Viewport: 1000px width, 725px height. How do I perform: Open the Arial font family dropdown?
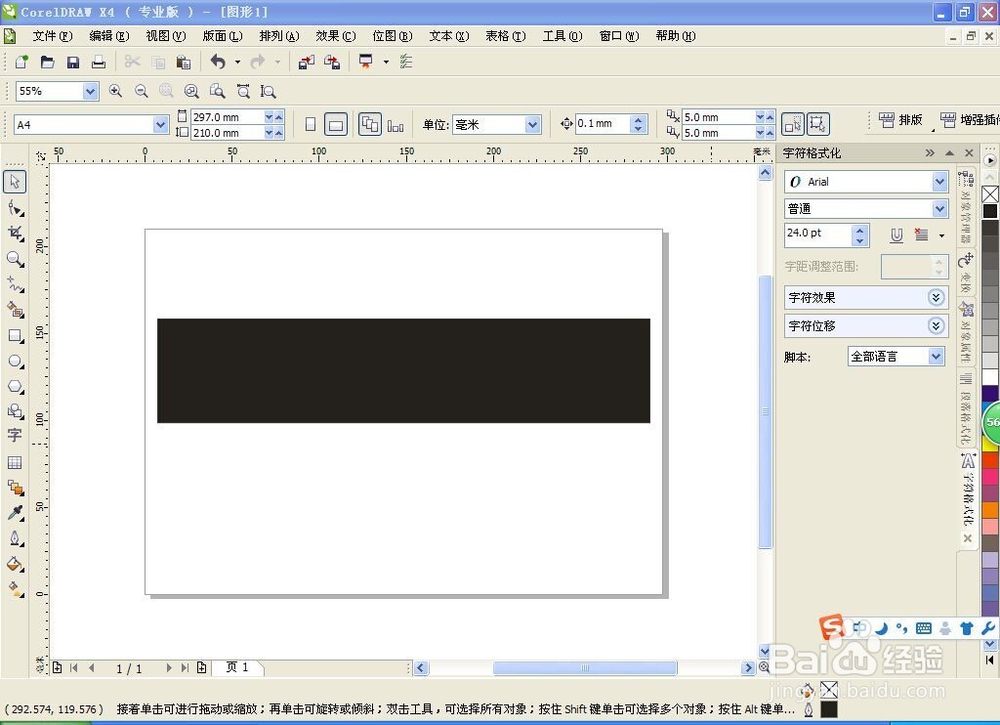938,181
